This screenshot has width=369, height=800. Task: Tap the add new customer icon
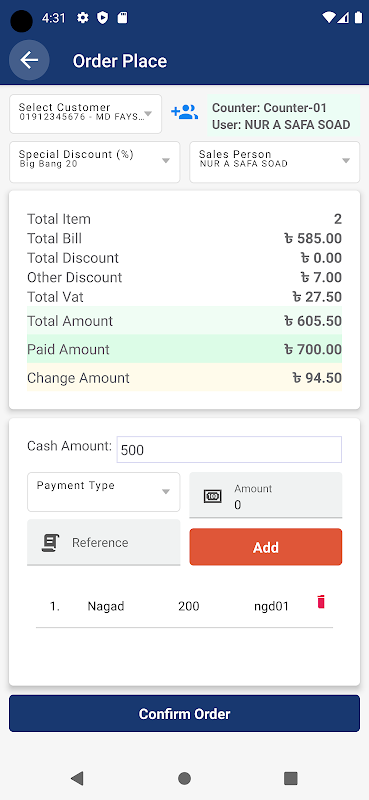(x=184, y=112)
